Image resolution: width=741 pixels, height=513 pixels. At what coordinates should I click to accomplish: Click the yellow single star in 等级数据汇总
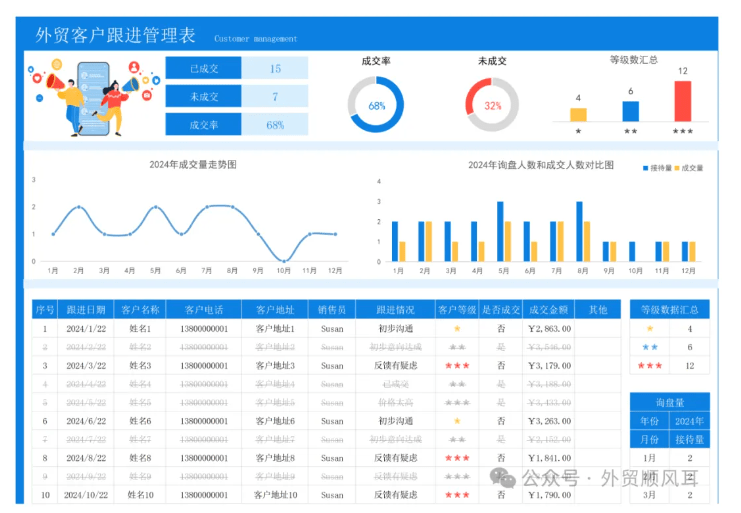(x=650, y=328)
